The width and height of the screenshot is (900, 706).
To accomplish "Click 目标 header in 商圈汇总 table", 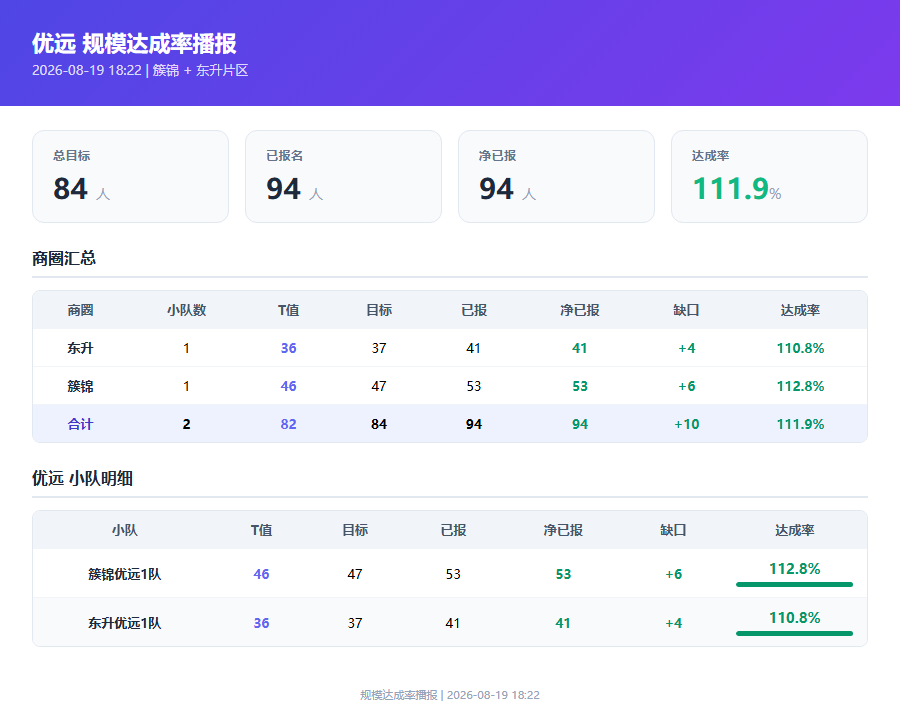I will tap(379, 310).
